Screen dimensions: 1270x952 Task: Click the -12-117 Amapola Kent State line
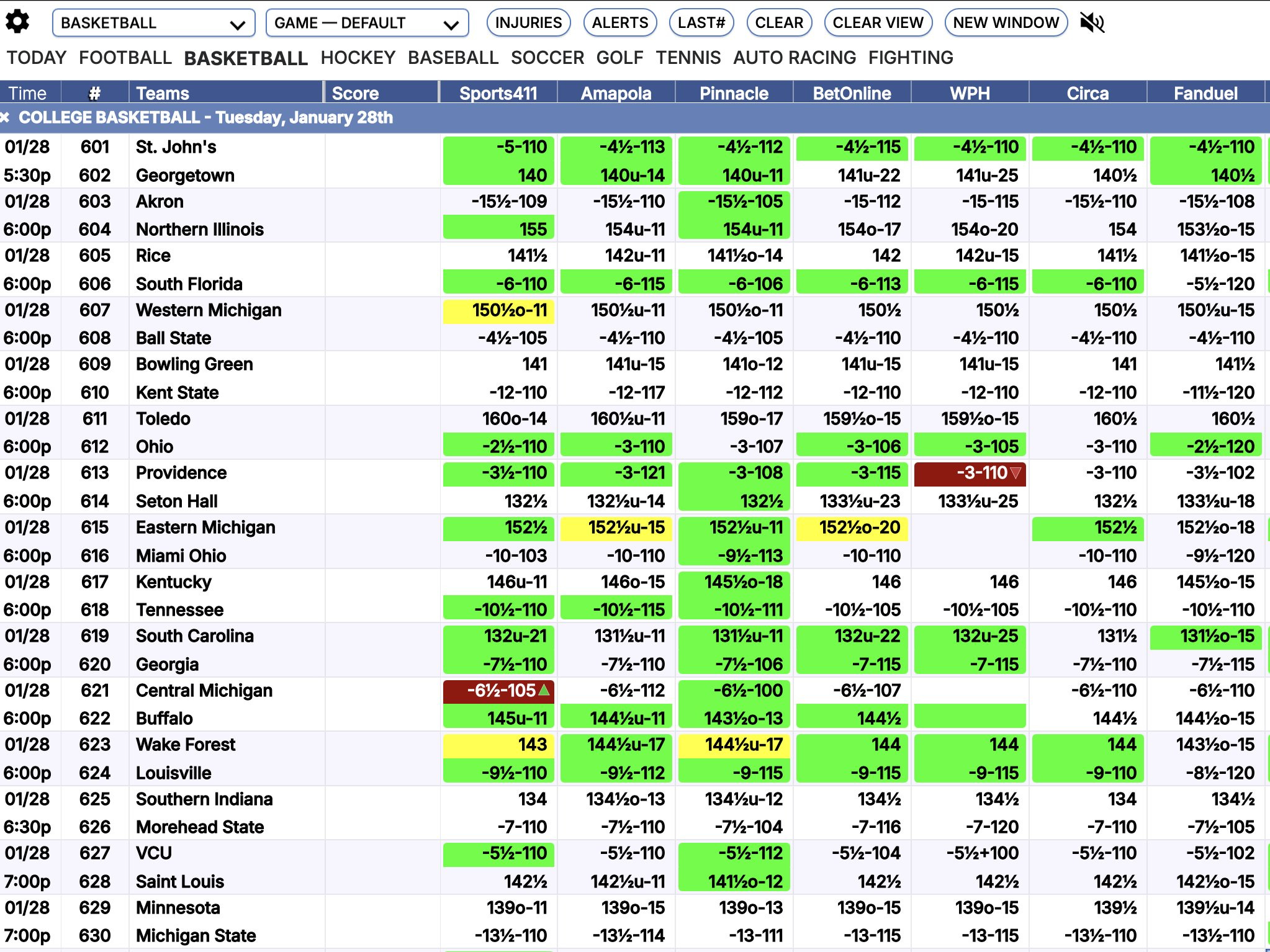click(636, 393)
